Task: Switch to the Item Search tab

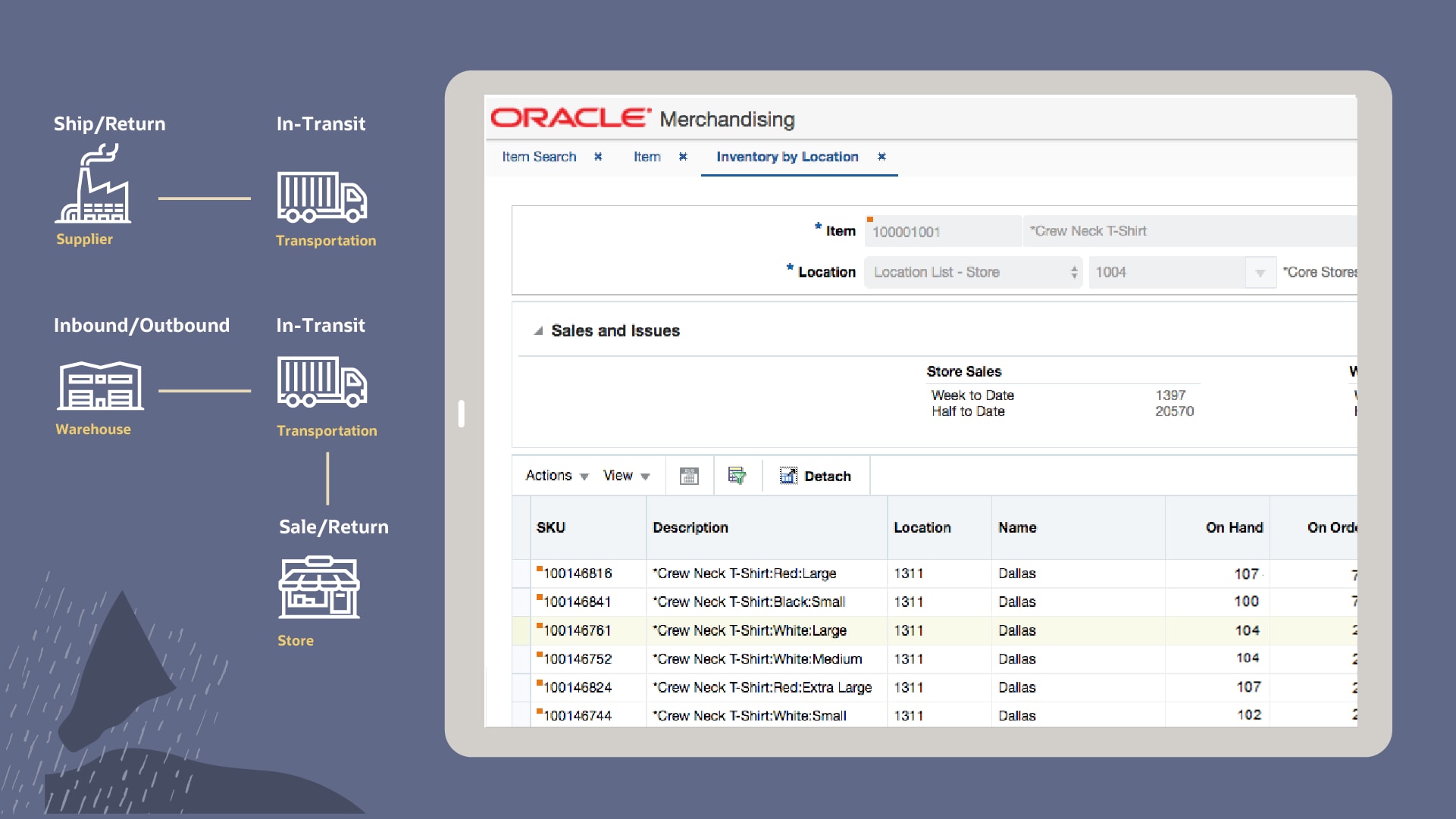Action: click(539, 157)
